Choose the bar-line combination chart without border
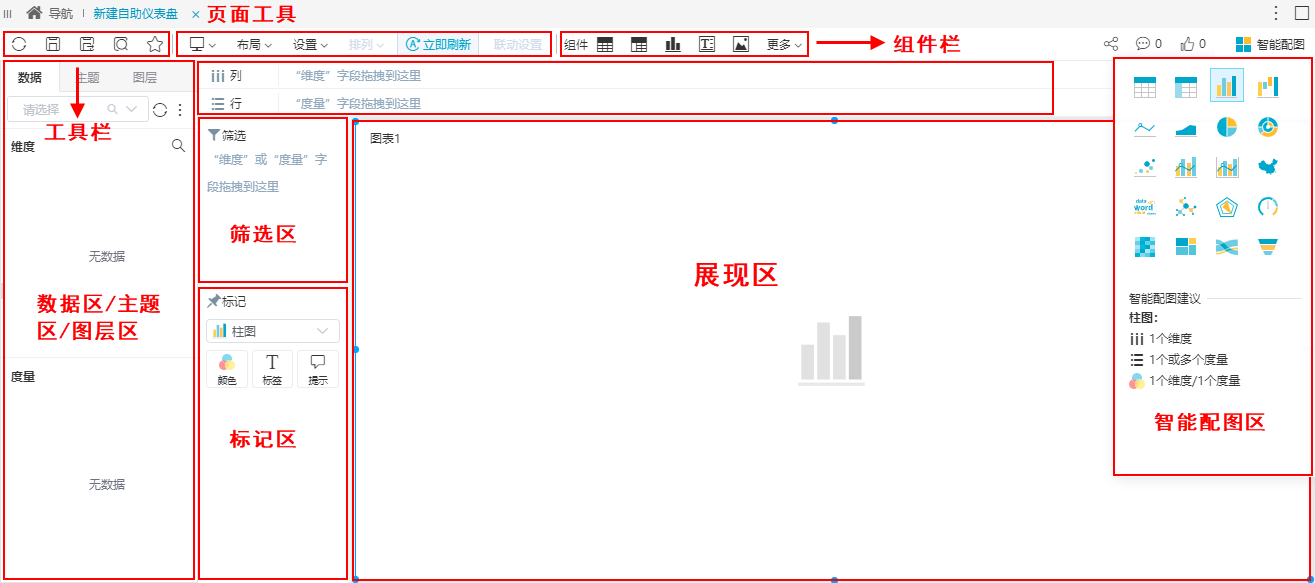This screenshot has height=583, width=1315. (1186, 167)
